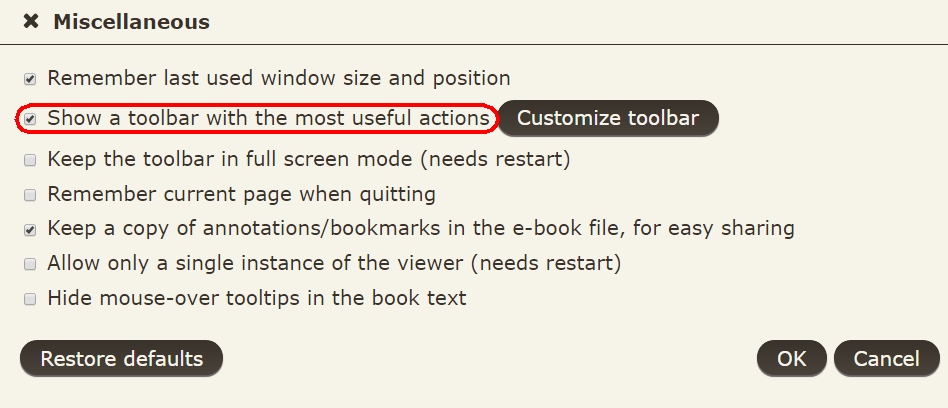The height and width of the screenshot is (408, 948).
Task: Click the "Remember last used window size" label text
Action: pyautogui.click(x=279, y=78)
